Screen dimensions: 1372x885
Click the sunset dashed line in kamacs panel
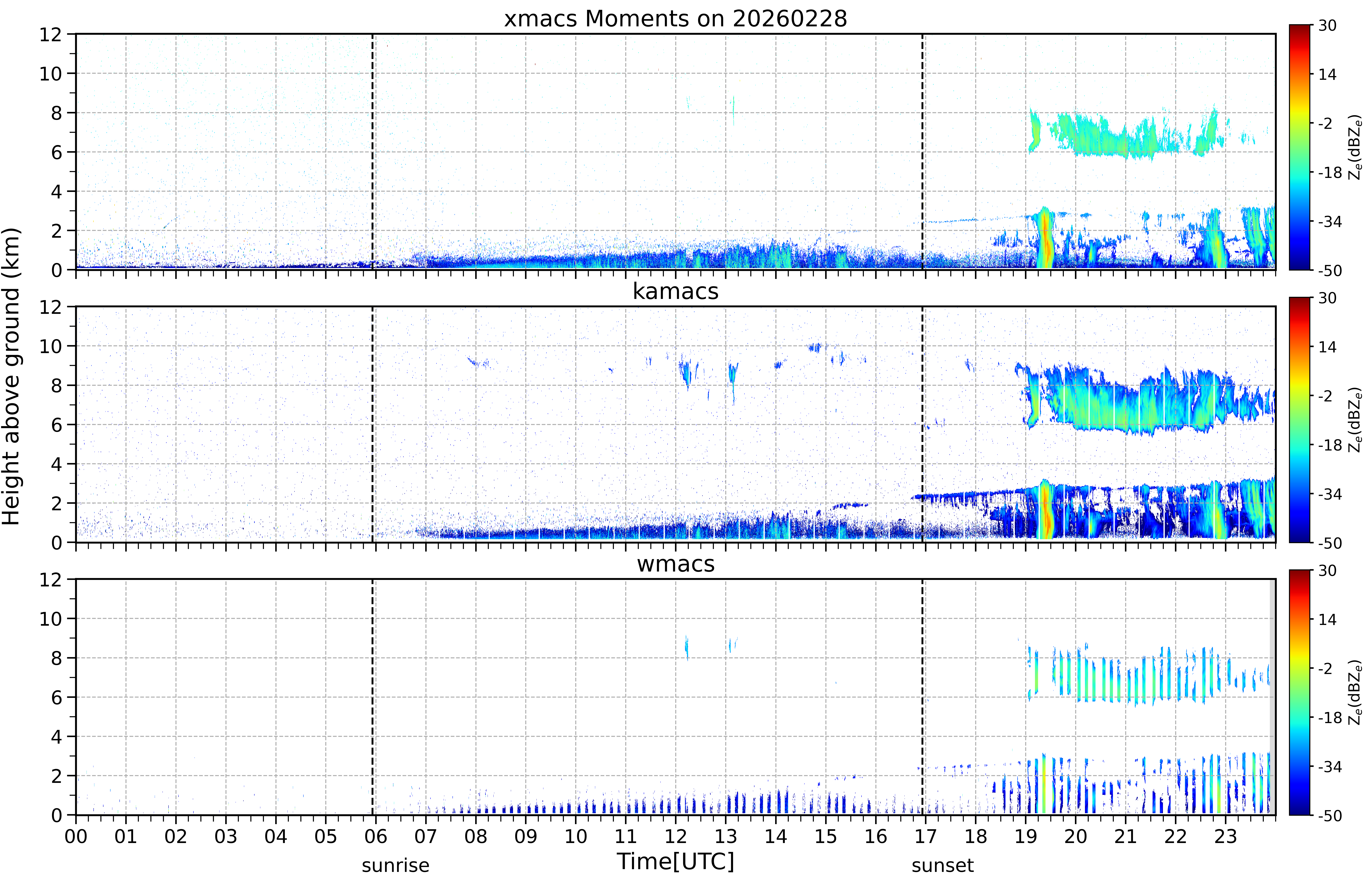tap(923, 424)
